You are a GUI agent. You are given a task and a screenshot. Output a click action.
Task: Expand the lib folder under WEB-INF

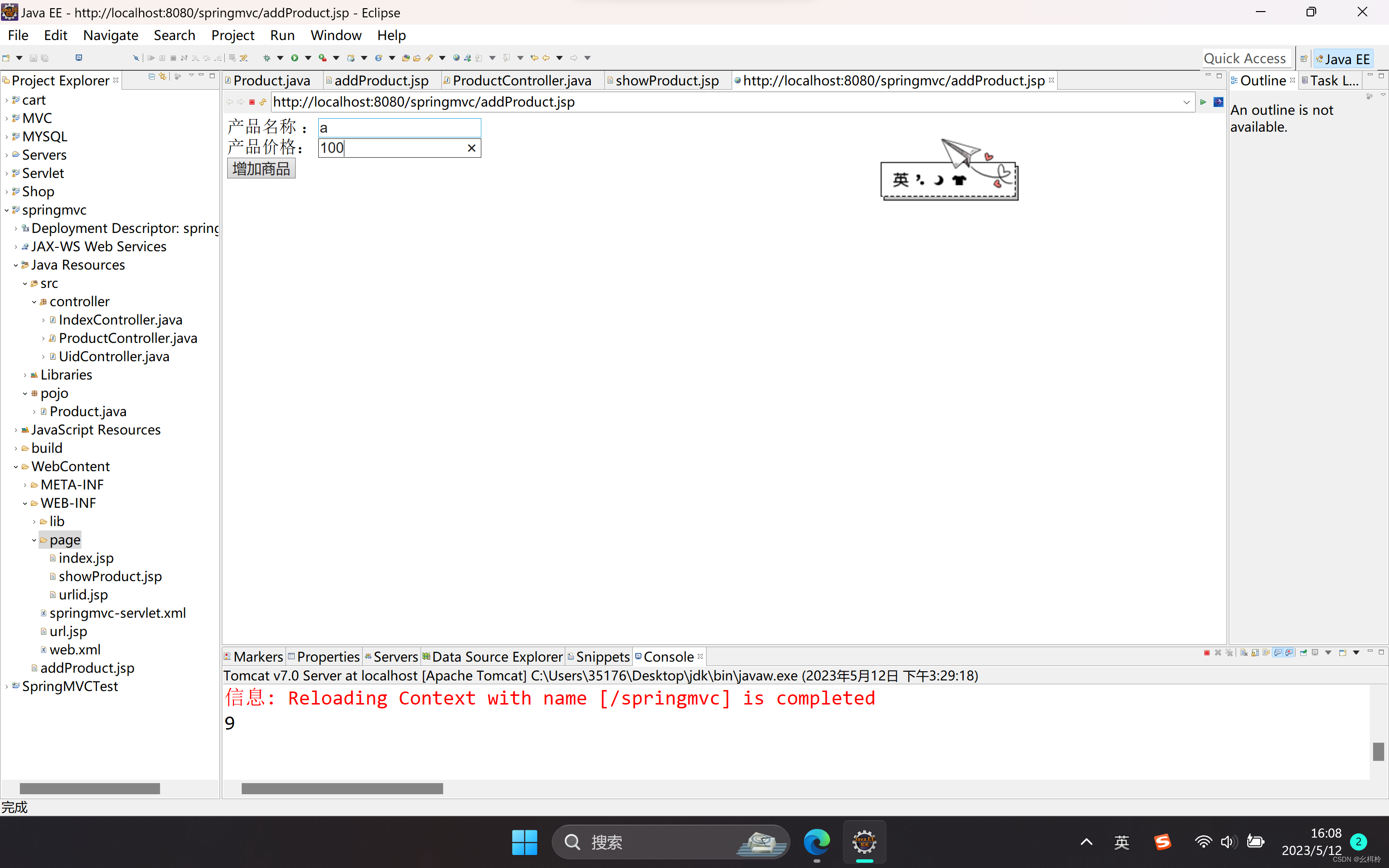click(x=34, y=522)
